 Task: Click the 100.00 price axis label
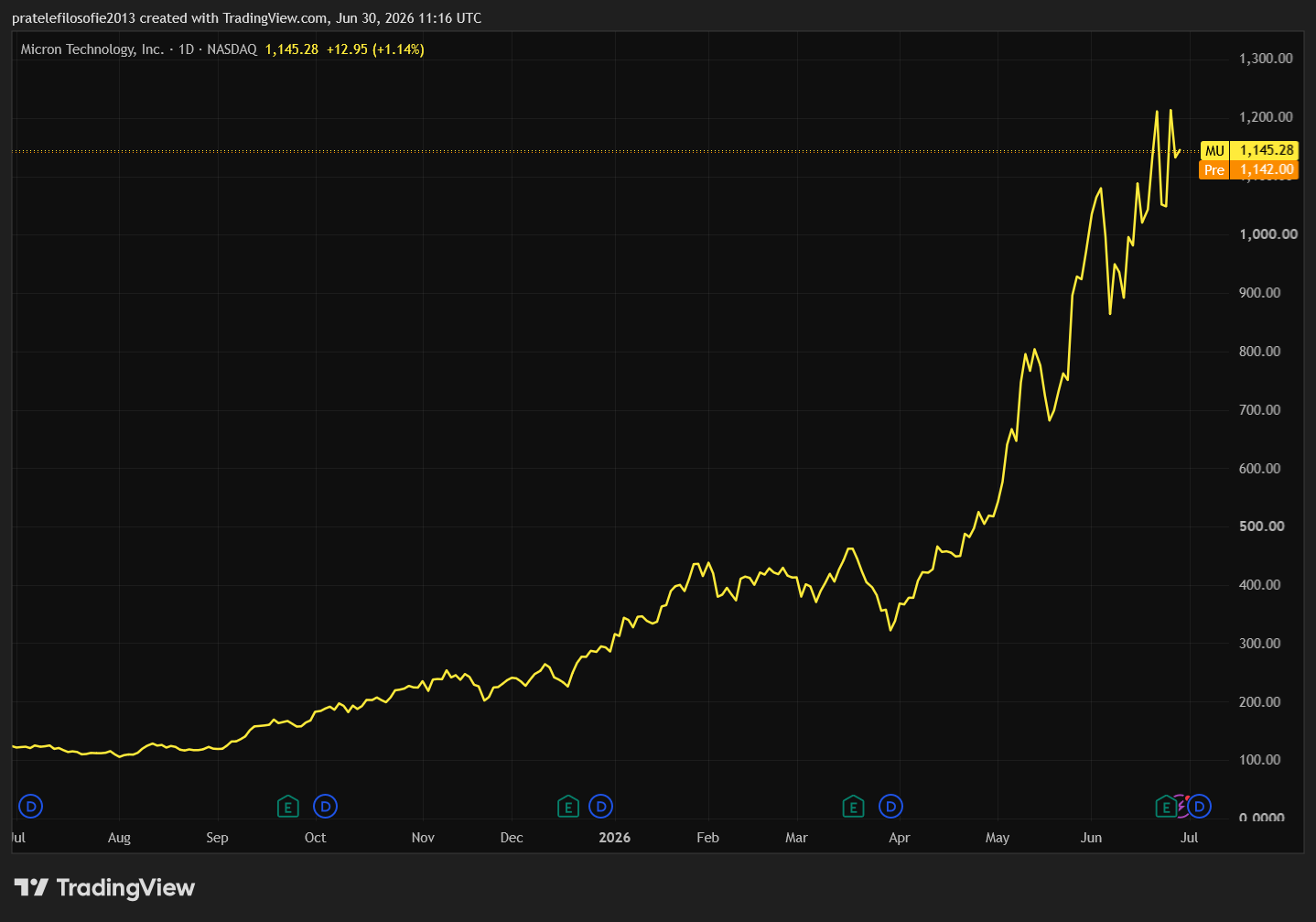click(1260, 760)
